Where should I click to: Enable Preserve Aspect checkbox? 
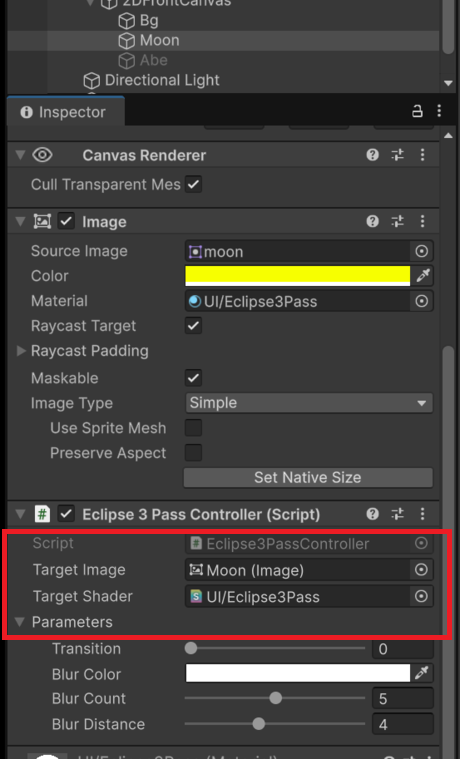tap(193, 453)
